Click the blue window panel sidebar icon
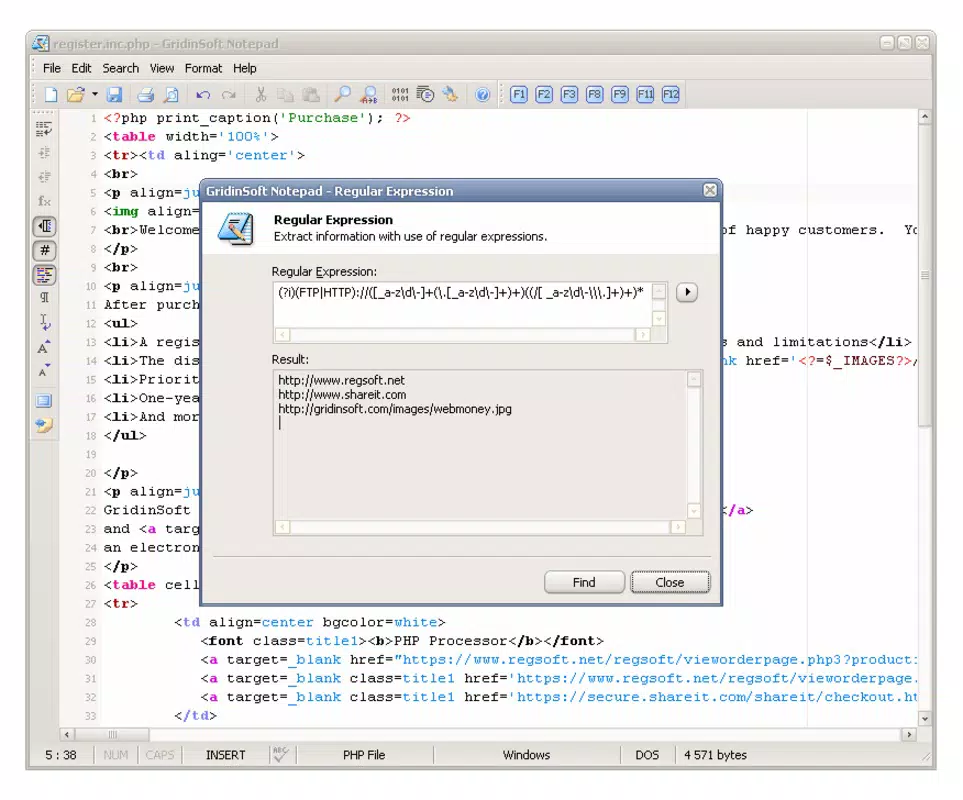Viewport: 963px width, 800px height. pyautogui.click(x=44, y=402)
